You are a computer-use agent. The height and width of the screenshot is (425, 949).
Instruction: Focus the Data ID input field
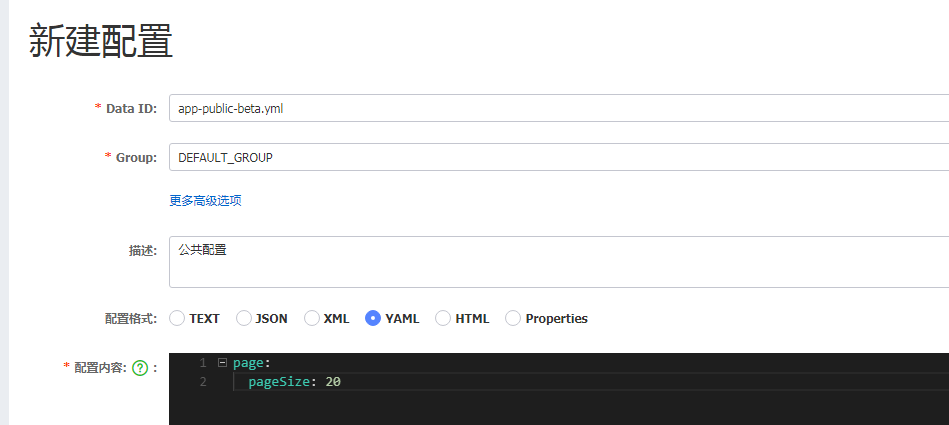click(x=559, y=108)
